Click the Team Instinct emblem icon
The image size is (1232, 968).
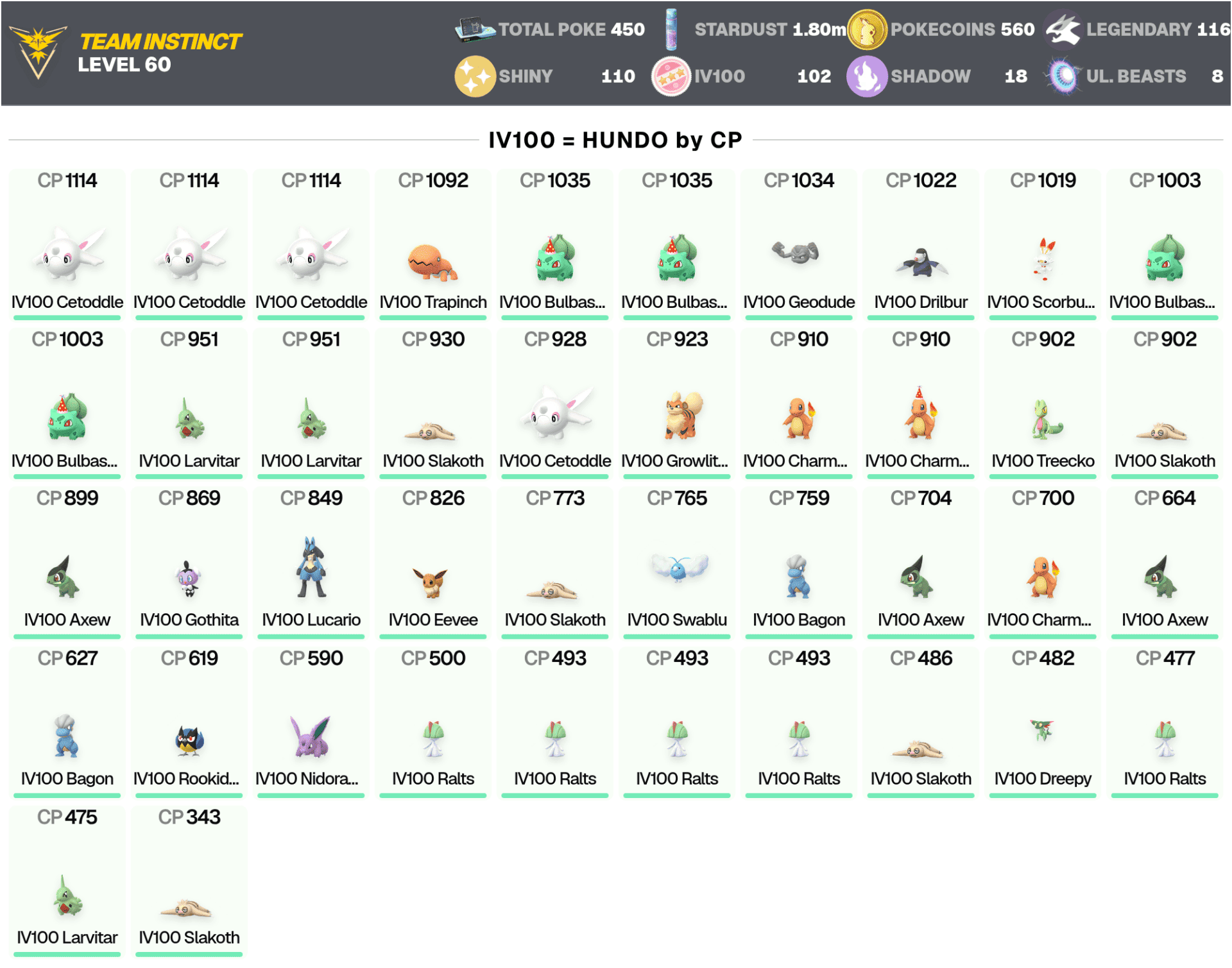(38, 52)
